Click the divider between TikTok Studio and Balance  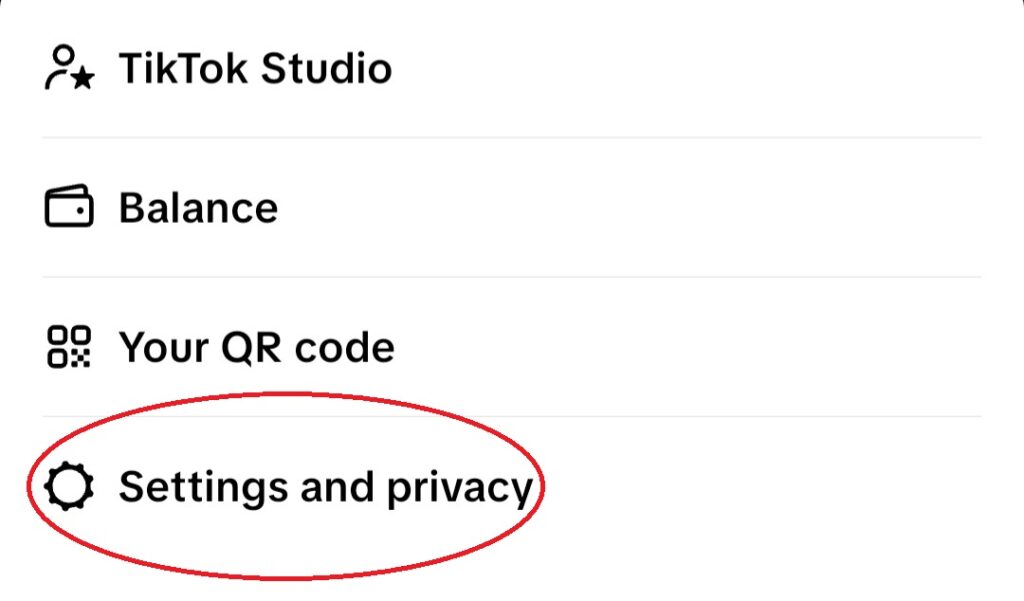[x=511, y=137]
